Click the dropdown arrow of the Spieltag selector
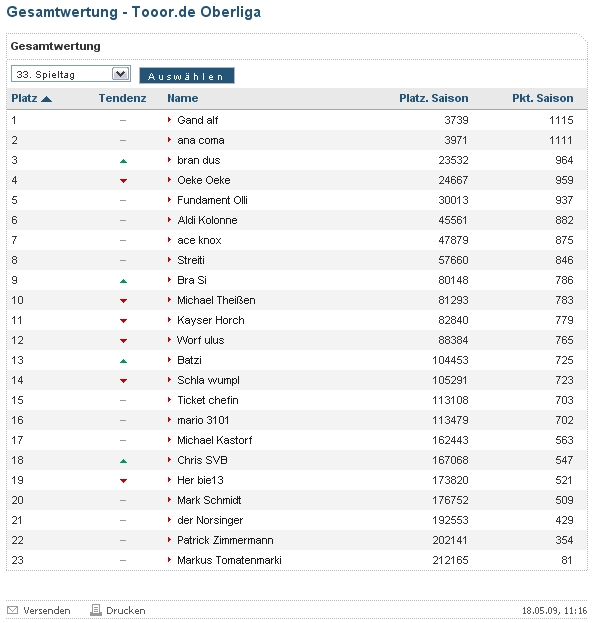This screenshot has width=596, height=623. (x=121, y=74)
